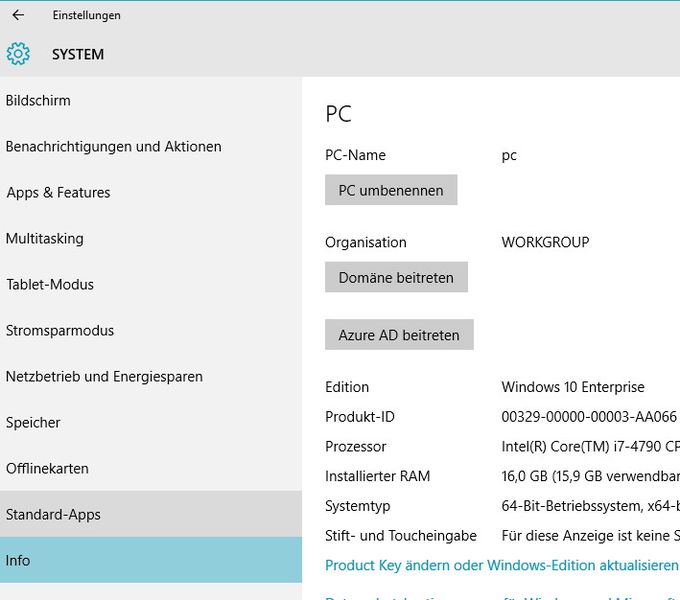This screenshot has width=680, height=600.
Task: Click the back arrow in the title bar
Action: click(x=18, y=16)
